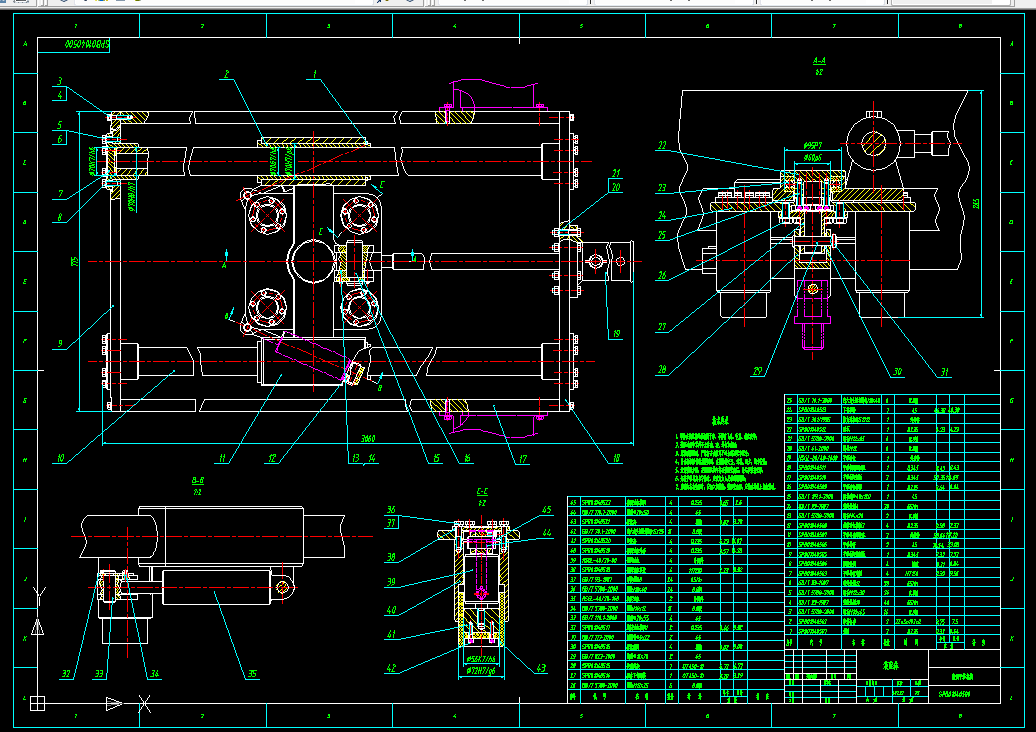
Task: Click callout label 29 below section A-A
Action: click(x=758, y=372)
